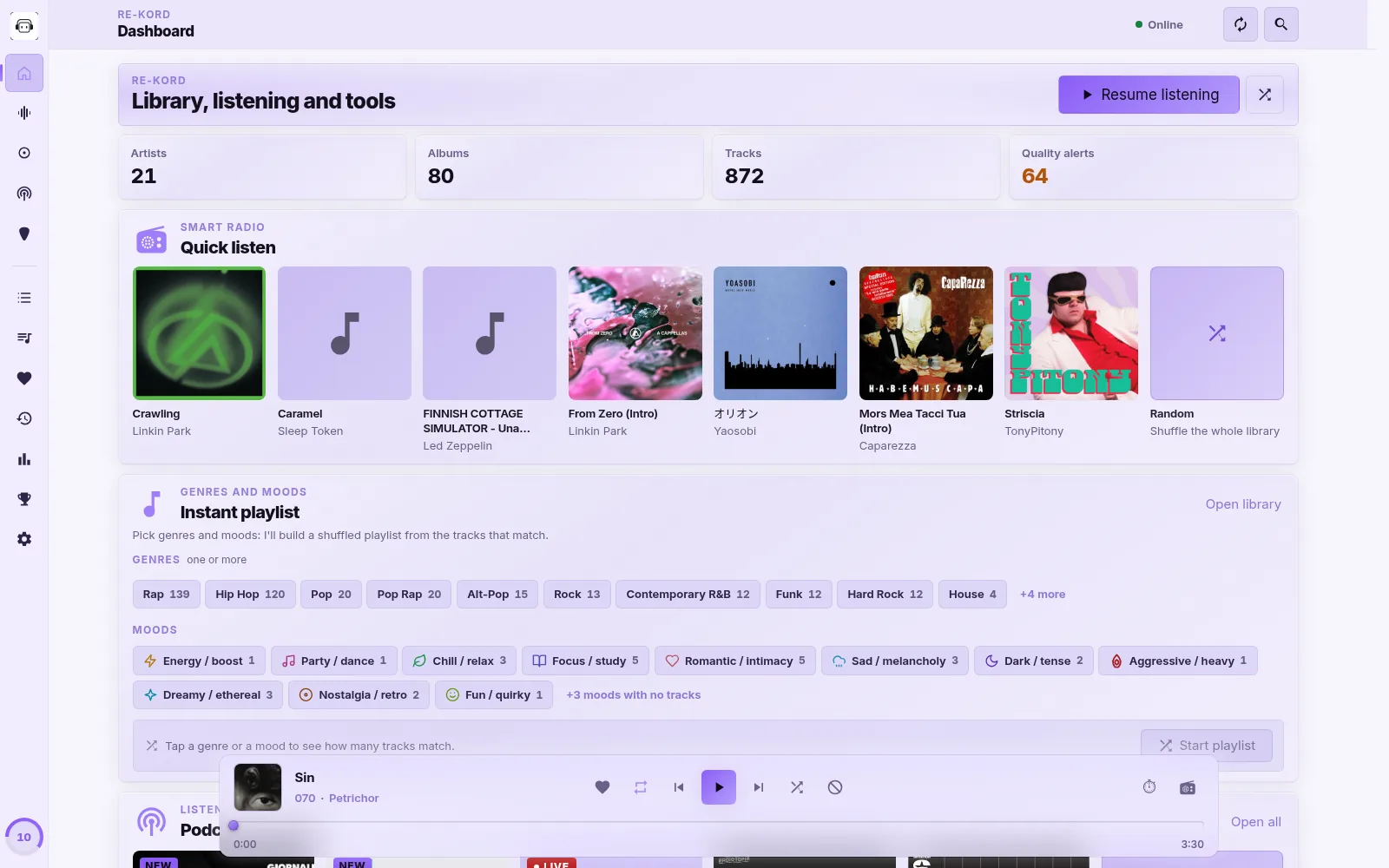
Task: Open listening history sidebar icon
Action: (24, 418)
